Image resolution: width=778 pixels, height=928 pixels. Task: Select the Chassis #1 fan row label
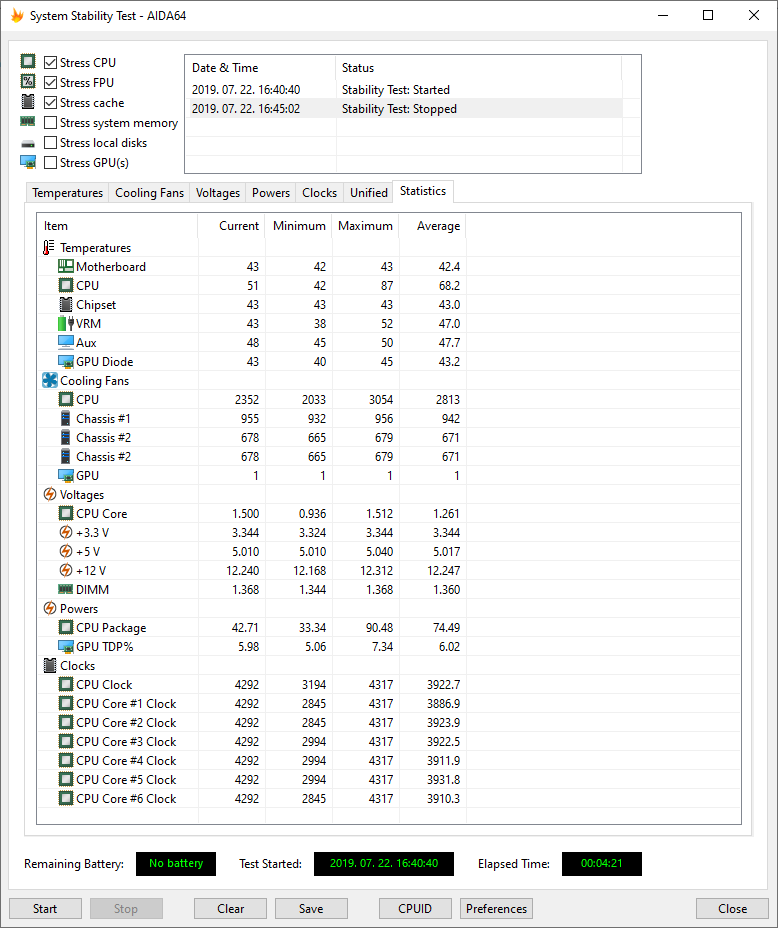(x=103, y=418)
